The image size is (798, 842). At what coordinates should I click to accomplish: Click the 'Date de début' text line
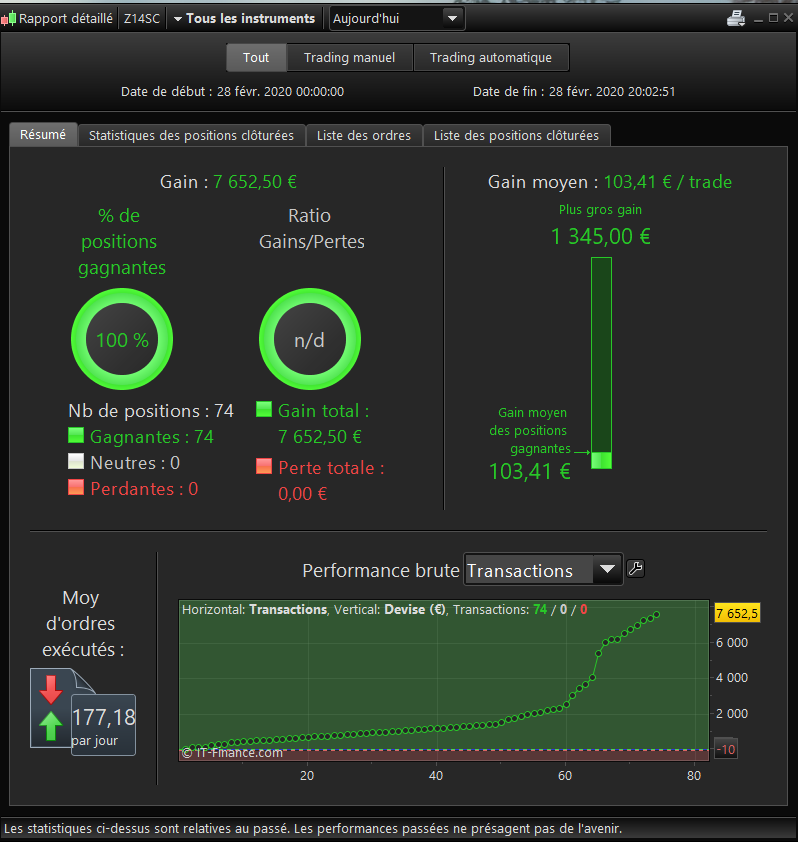[233, 92]
